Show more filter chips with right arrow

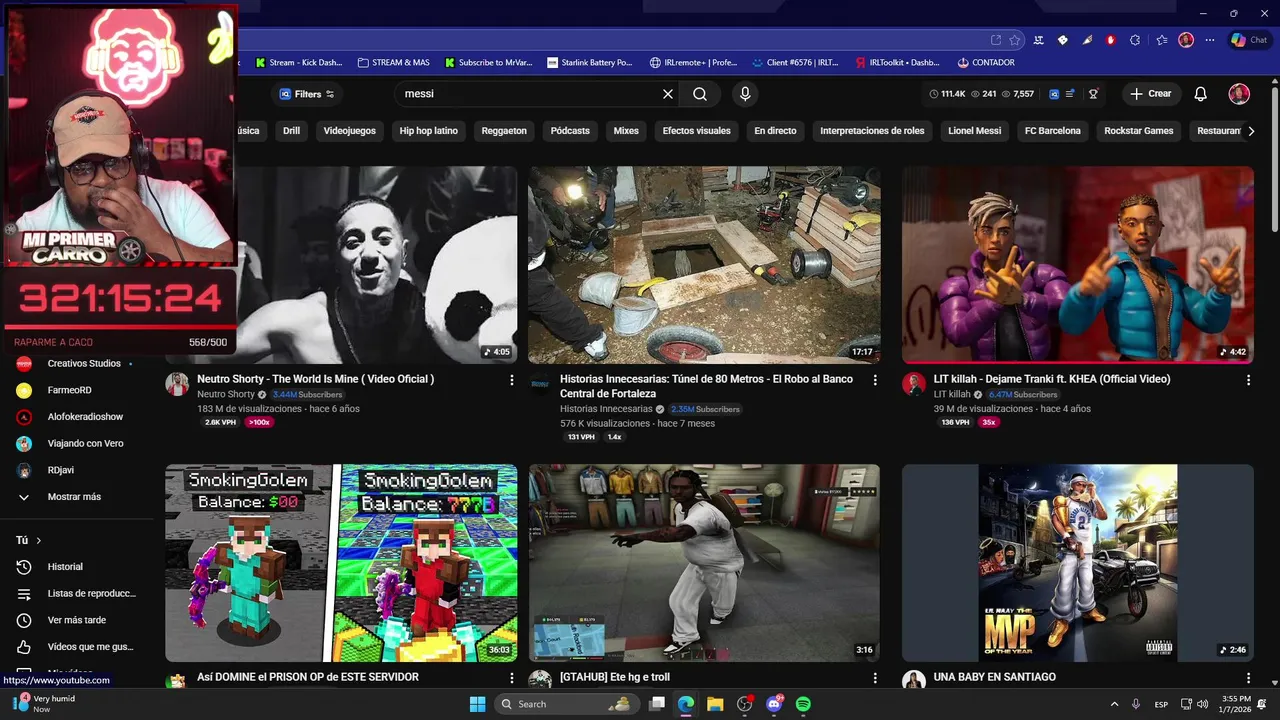pos(1250,131)
